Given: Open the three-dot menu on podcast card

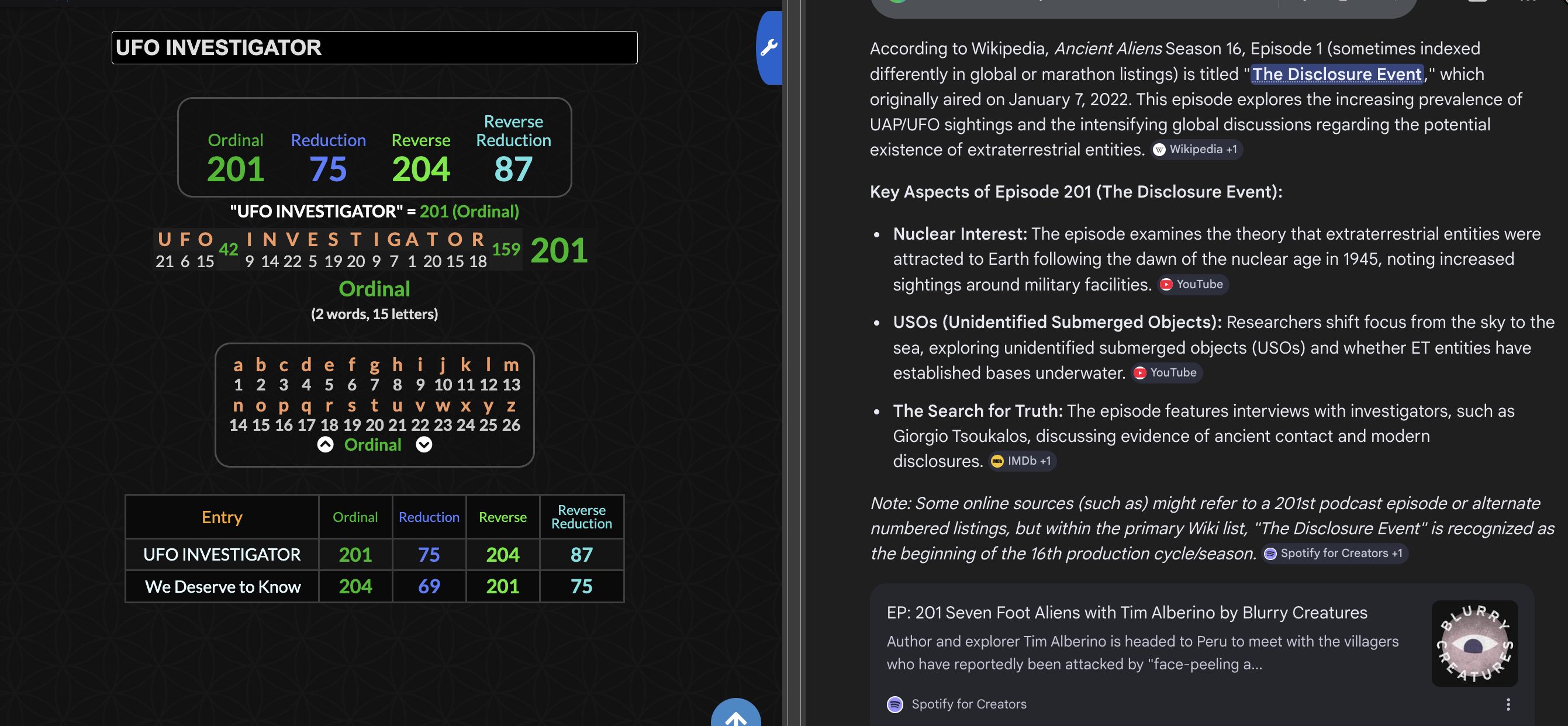Looking at the screenshot, I should pyautogui.click(x=1508, y=704).
